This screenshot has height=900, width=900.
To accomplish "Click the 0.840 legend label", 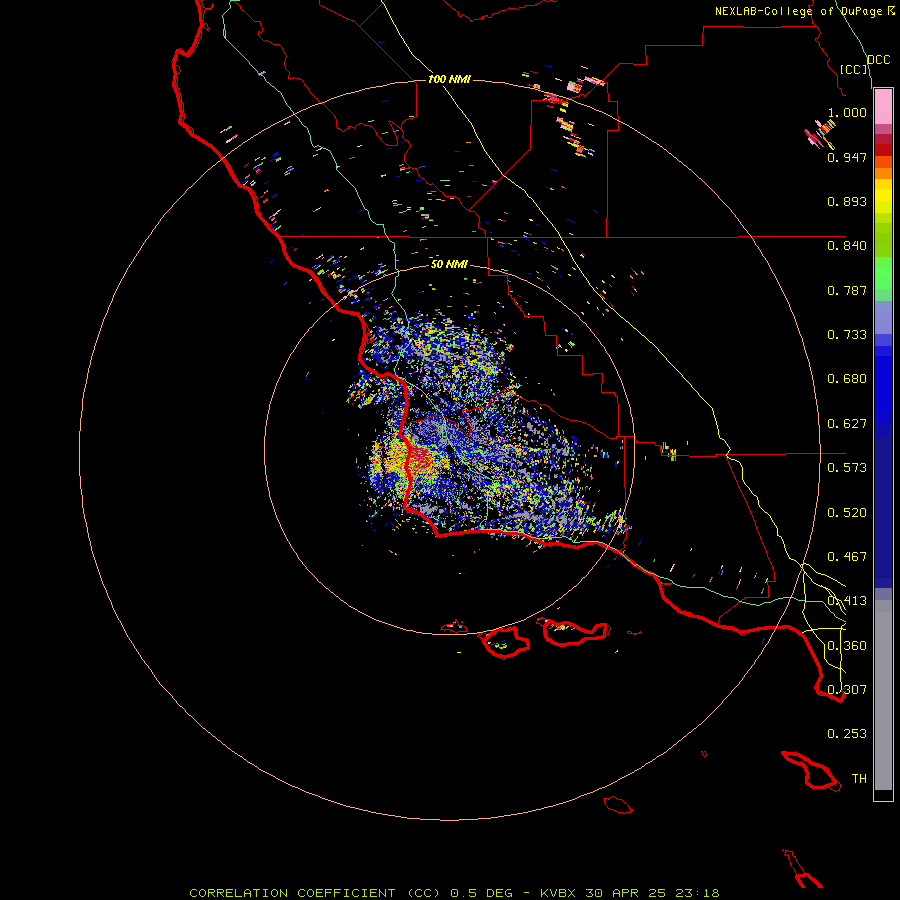I will (x=847, y=246).
